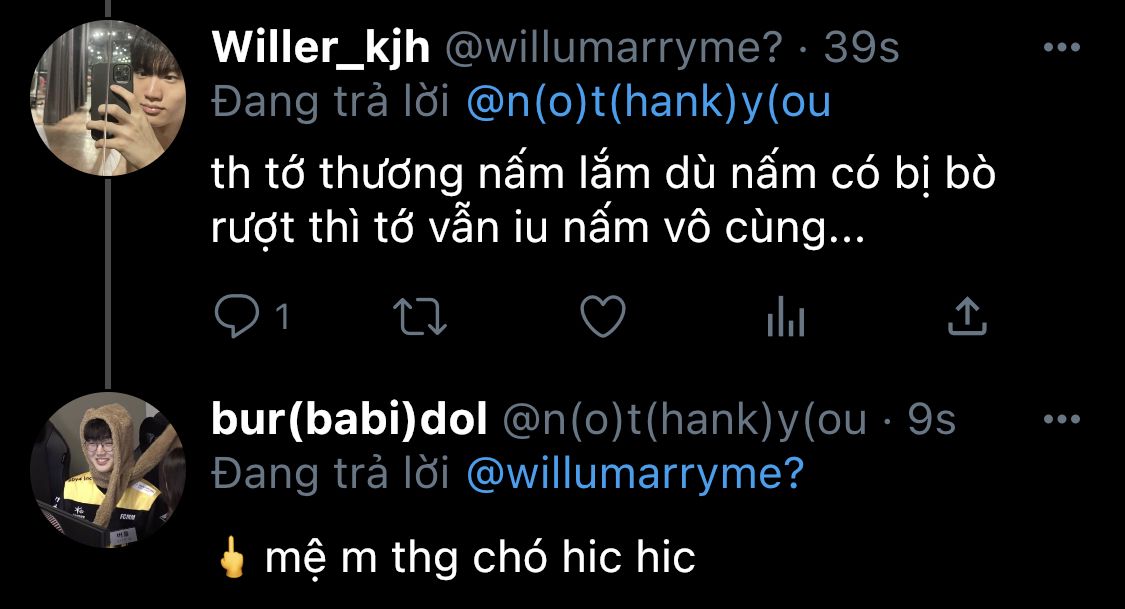1125x609 pixels.
Task: Open bur(babi)dol's profile picture
Action: click(109, 470)
